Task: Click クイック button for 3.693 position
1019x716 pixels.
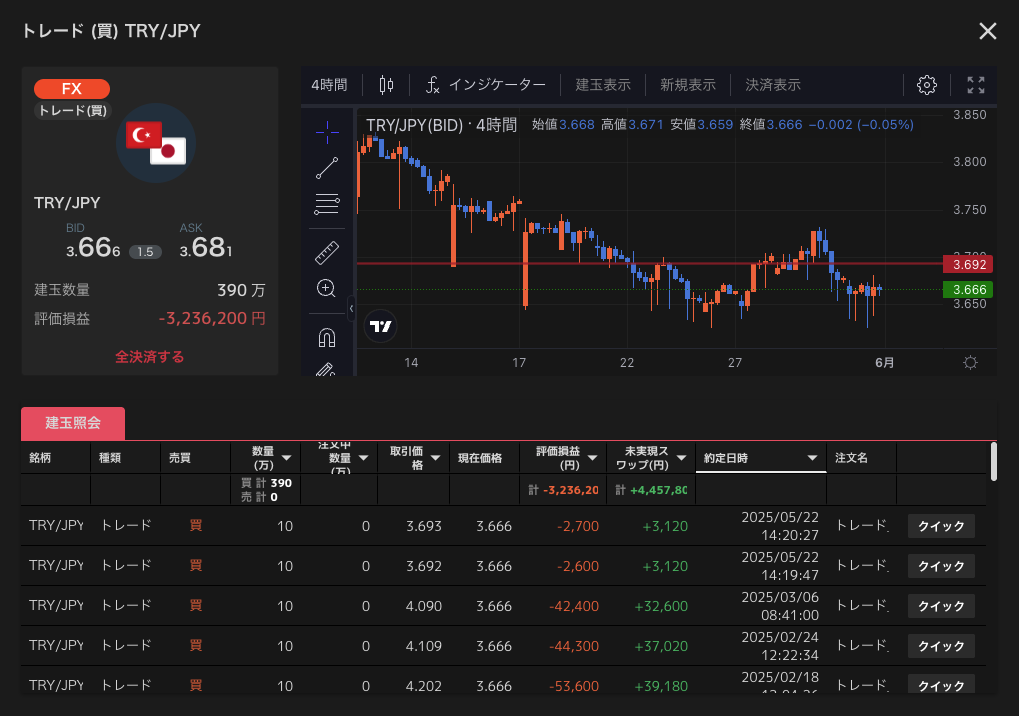Action: click(x=940, y=526)
